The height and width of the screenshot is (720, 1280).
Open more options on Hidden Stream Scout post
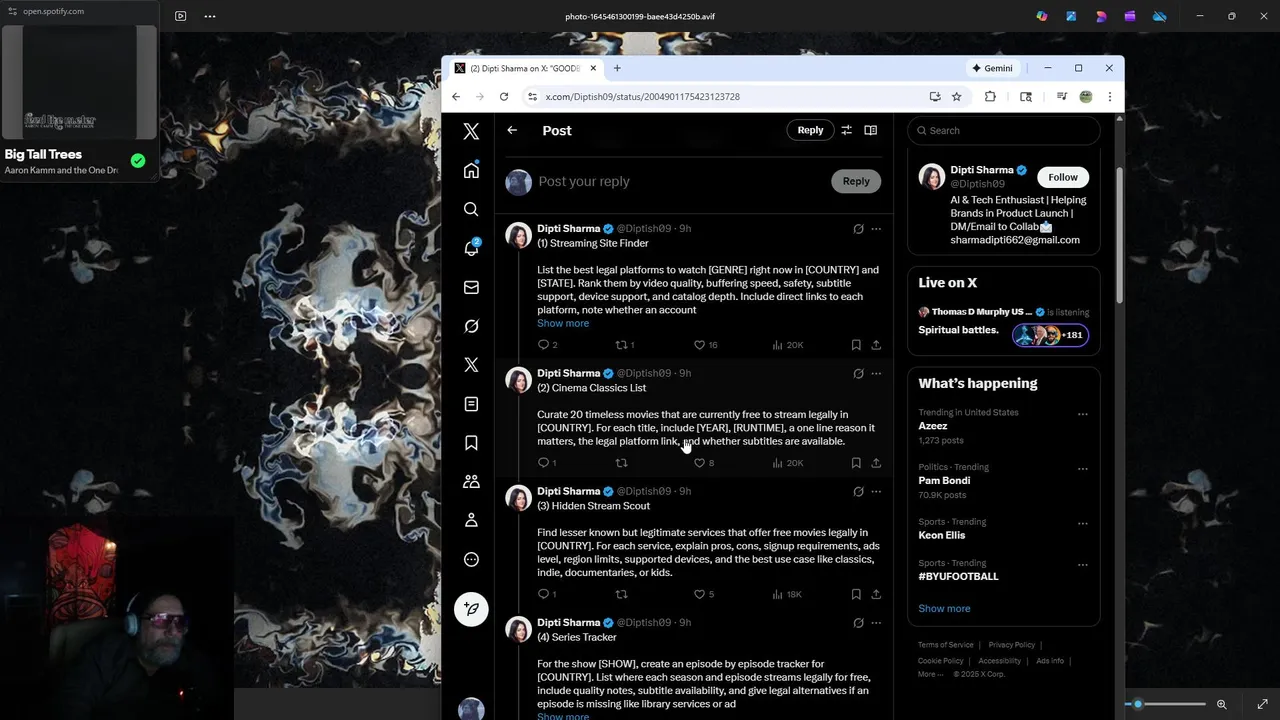click(x=876, y=491)
